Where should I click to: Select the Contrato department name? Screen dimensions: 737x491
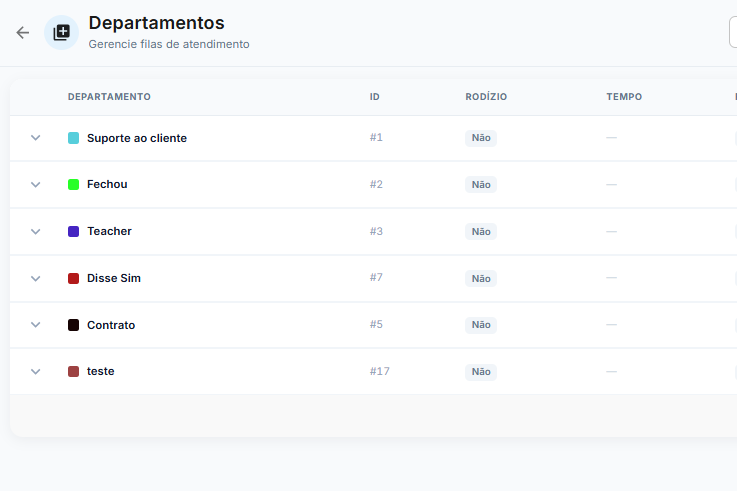(111, 325)
